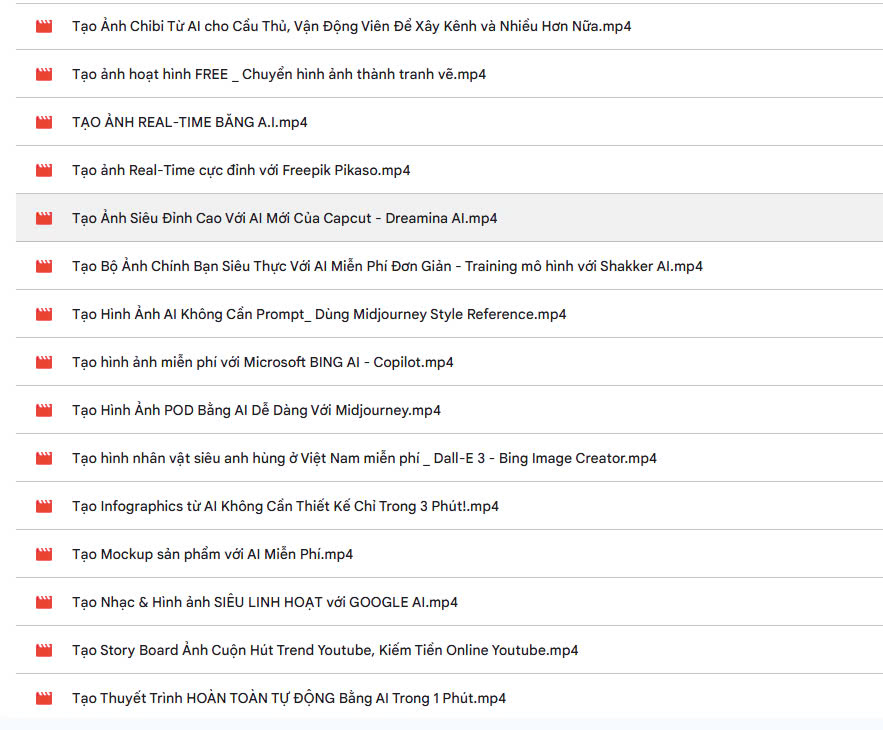Select Tạo ảnh hoạt hình FREE file
The image size is (883, 730).
point(449,74)
